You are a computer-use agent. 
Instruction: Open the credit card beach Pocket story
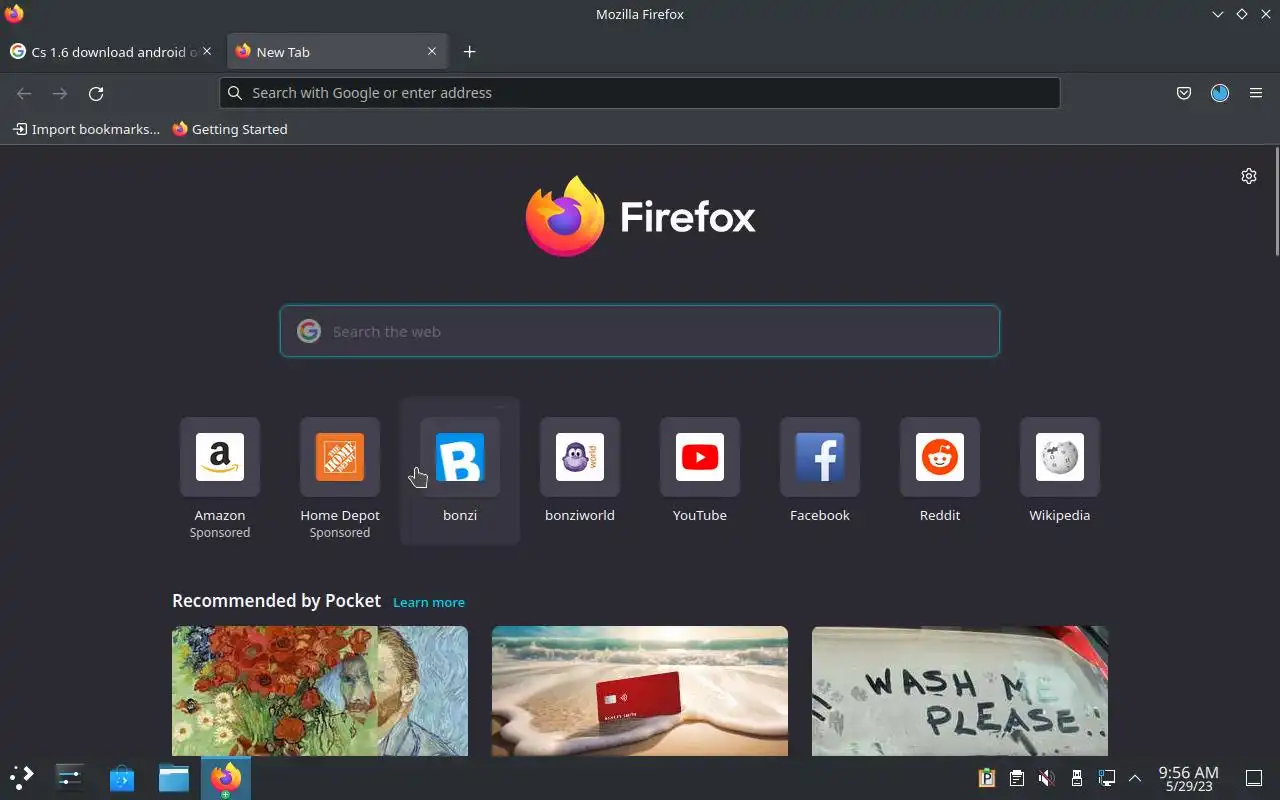point(640,690)
